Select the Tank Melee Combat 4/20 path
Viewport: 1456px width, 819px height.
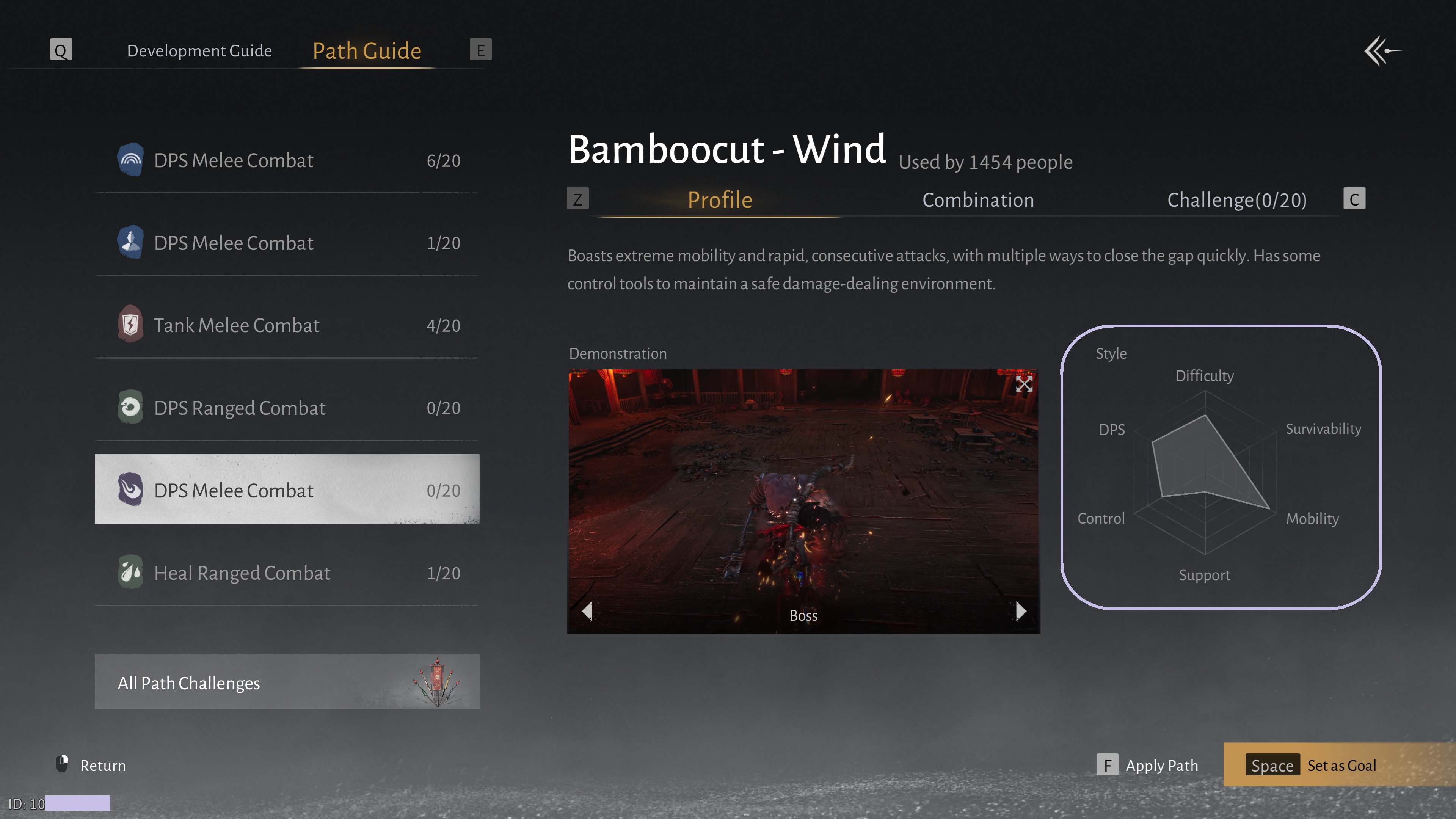click(x=287, y=325)
